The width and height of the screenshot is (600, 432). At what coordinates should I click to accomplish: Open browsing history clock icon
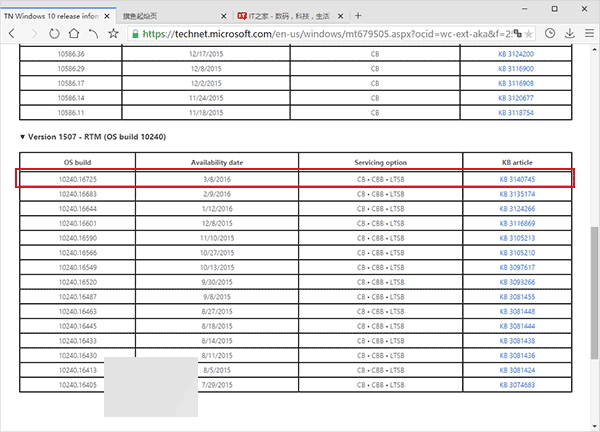click(x=550, y=34)
